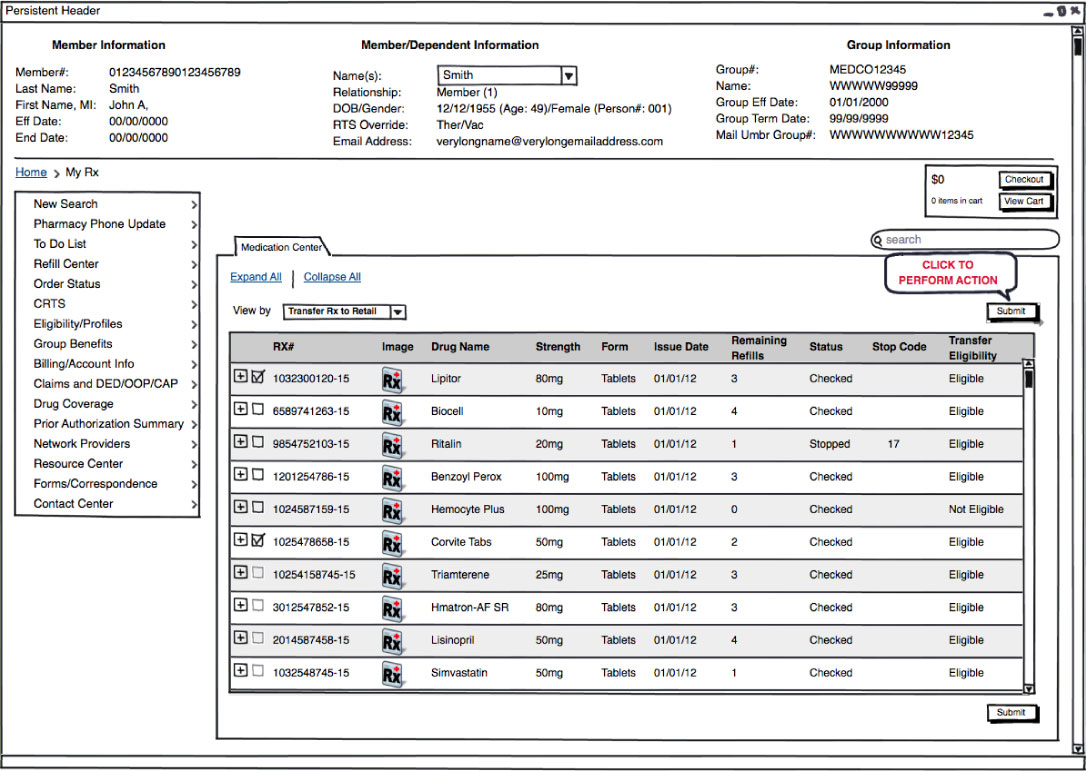Open the Rx image icon for Simvastatin

[x=392, y=673]
